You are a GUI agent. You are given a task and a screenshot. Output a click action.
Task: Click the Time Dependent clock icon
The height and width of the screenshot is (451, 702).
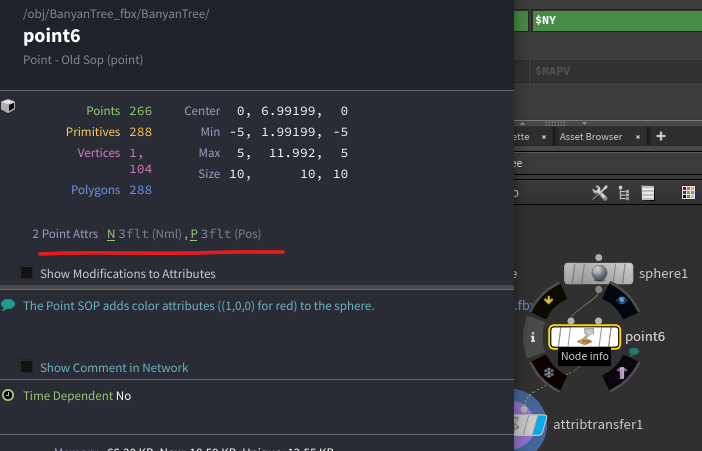8,395
